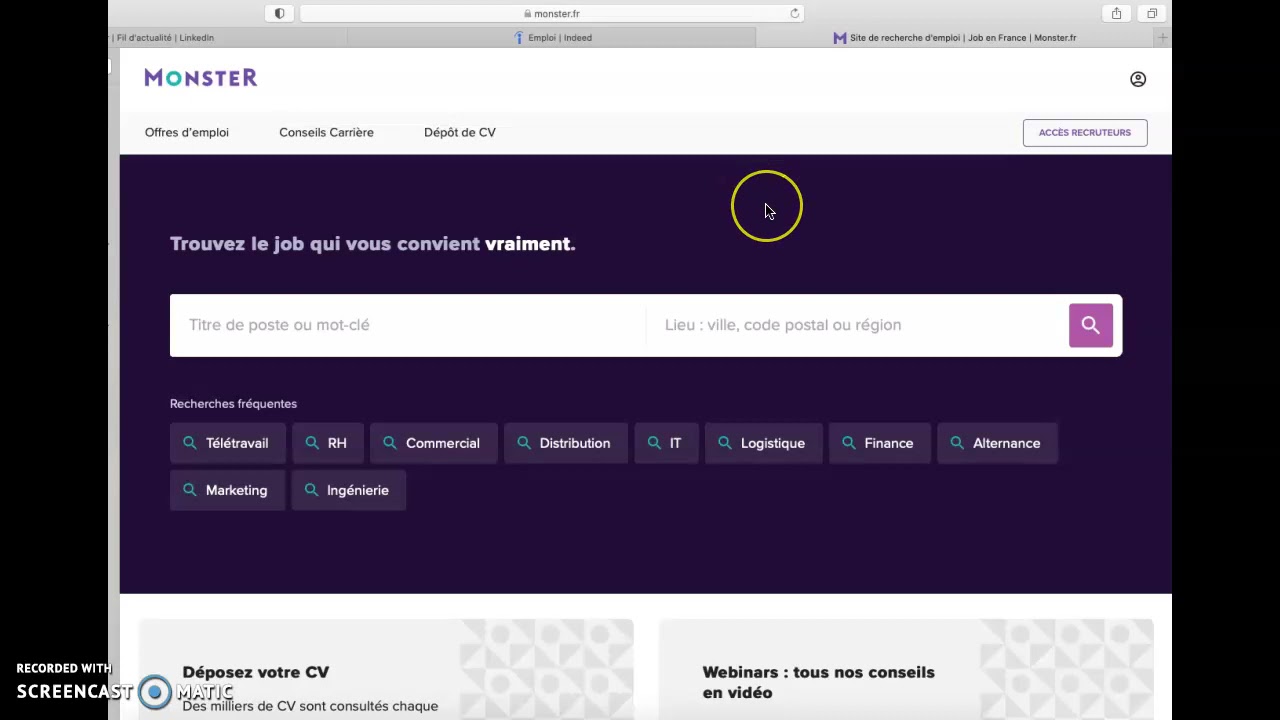Switch to the LinkedIn Fil d'actualité tab
This screenshot has height=720, width=1280.
click(x=228, y=38)
